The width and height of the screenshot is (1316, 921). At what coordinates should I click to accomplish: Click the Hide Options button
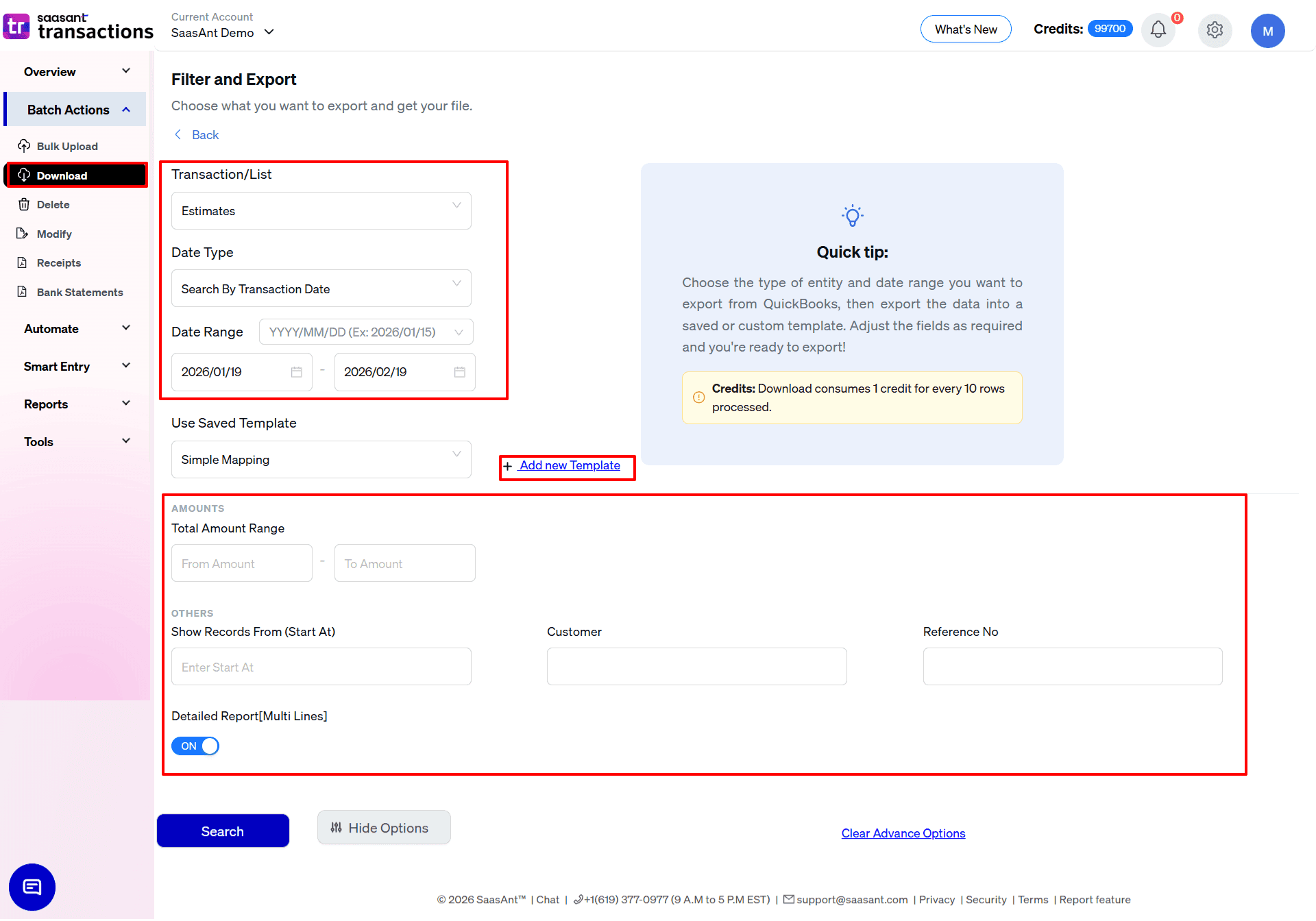coord(384,828)
